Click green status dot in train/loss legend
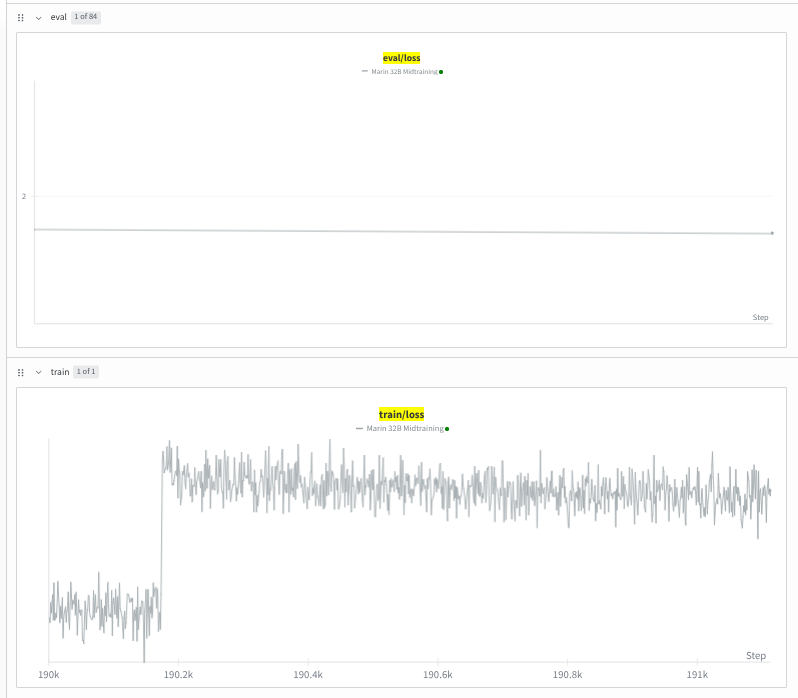This screenshot has width=798, height=698. (447, 428)
